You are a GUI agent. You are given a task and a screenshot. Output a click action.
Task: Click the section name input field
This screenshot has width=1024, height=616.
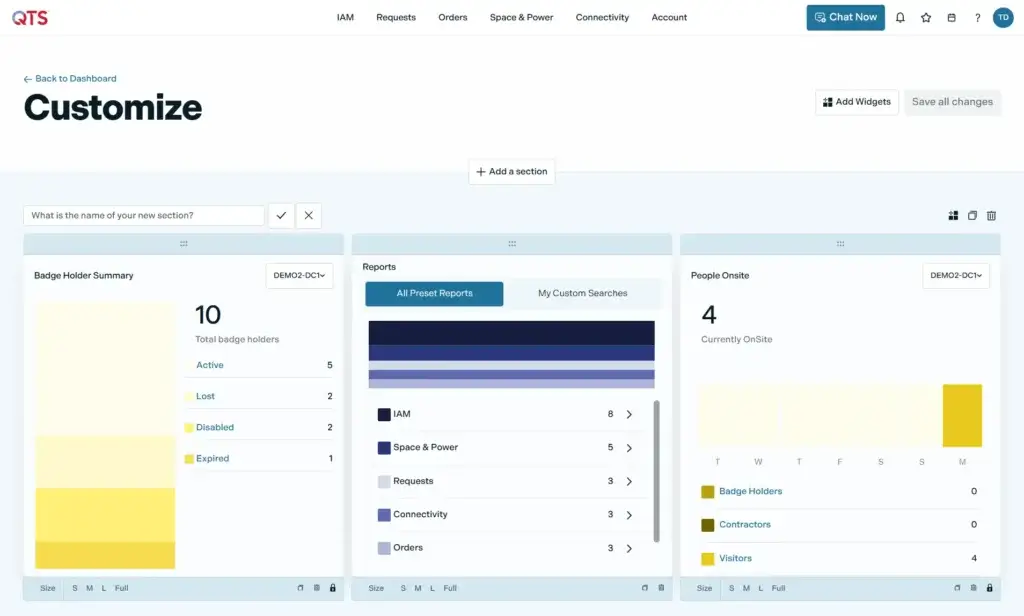pyautogui.click(x=144, y=216)
